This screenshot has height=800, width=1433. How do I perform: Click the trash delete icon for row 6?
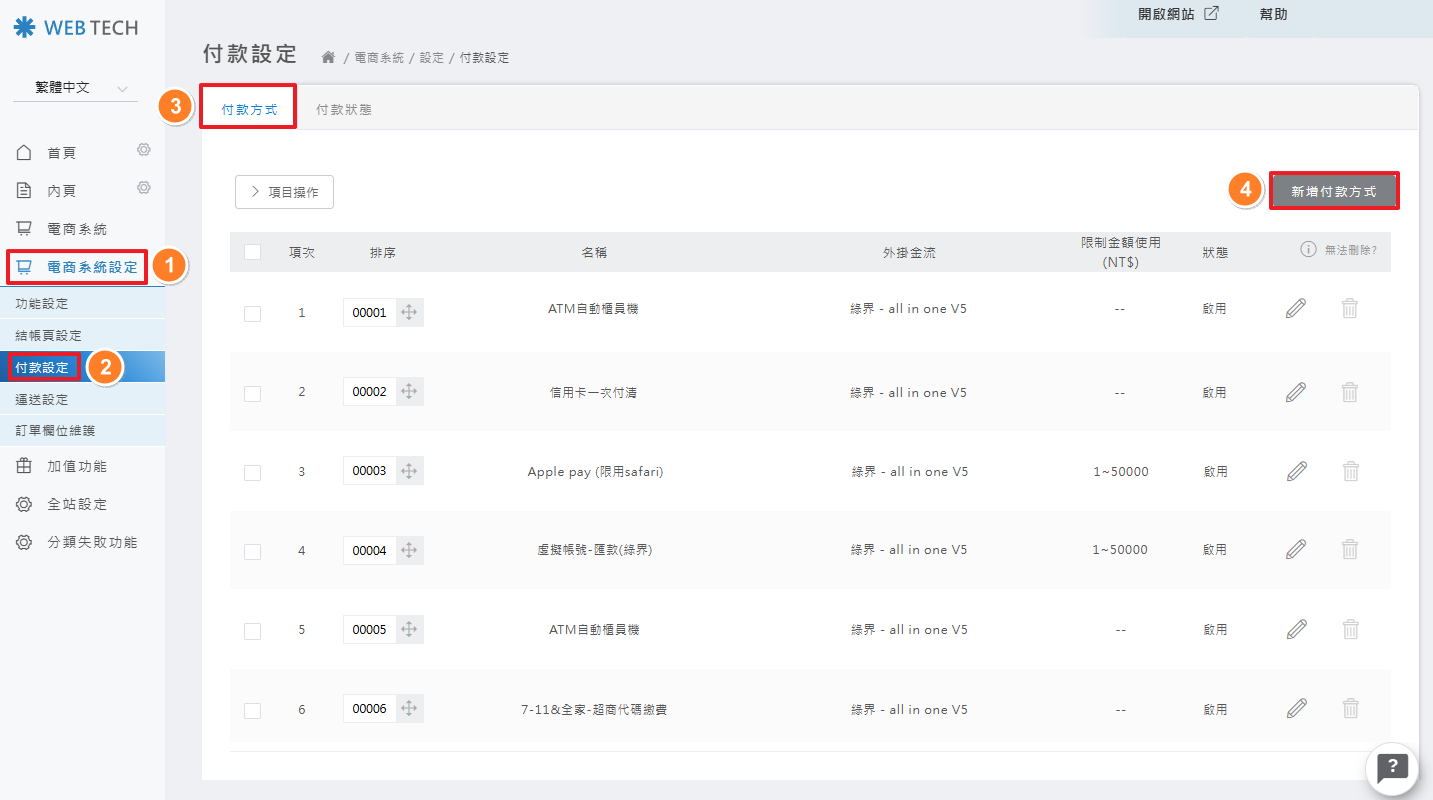[x=1350, y=709]
